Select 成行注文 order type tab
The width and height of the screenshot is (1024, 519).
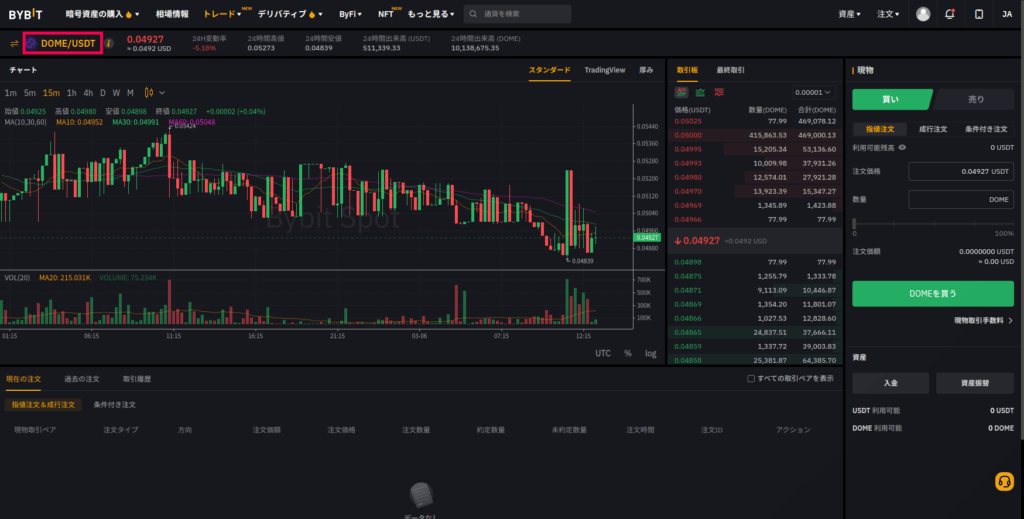tap(933, 129)
